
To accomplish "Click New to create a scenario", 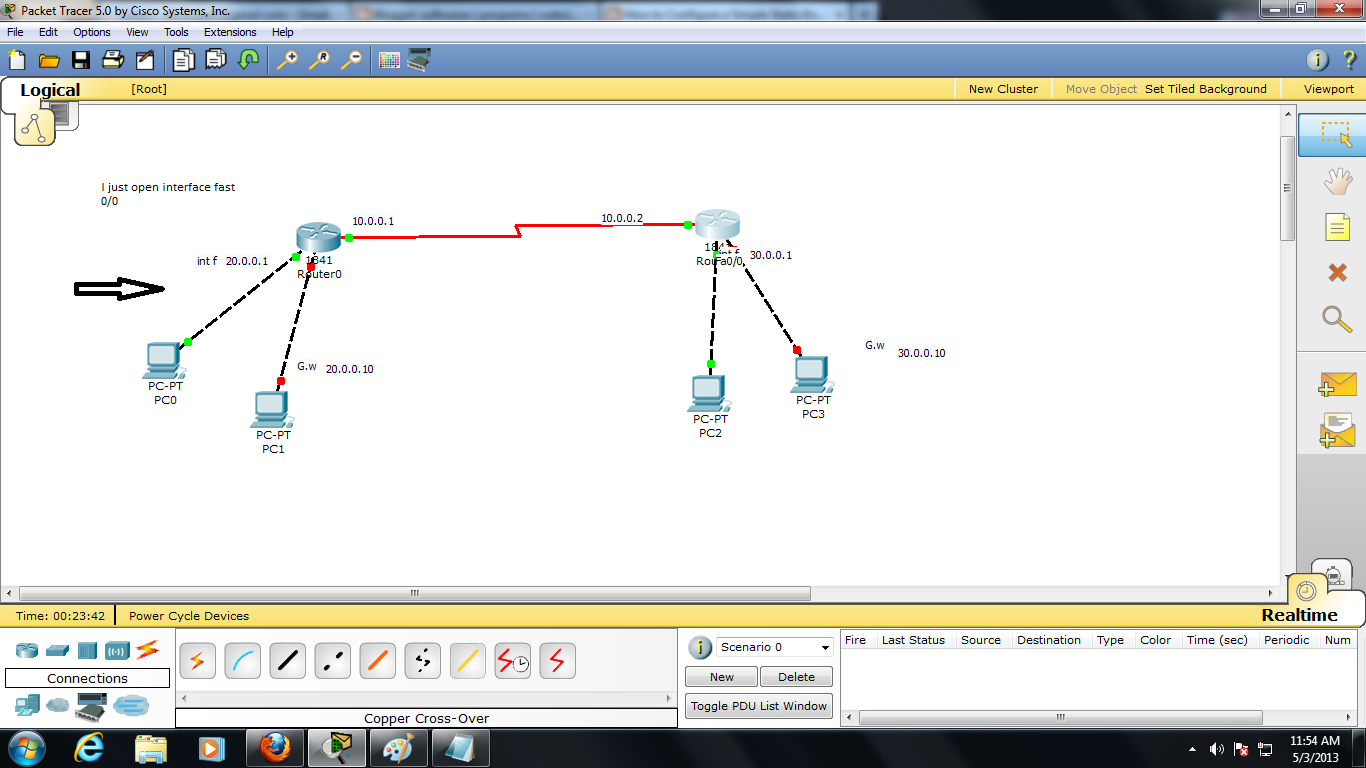I will pyautogui.click(x=720, y=677).
